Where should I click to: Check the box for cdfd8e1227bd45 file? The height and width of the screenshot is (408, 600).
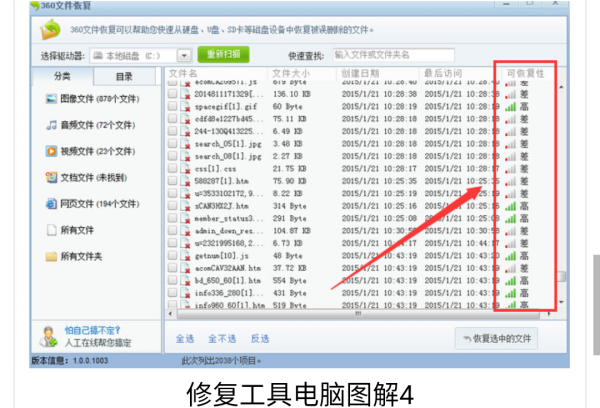click(x=173, y=118)
